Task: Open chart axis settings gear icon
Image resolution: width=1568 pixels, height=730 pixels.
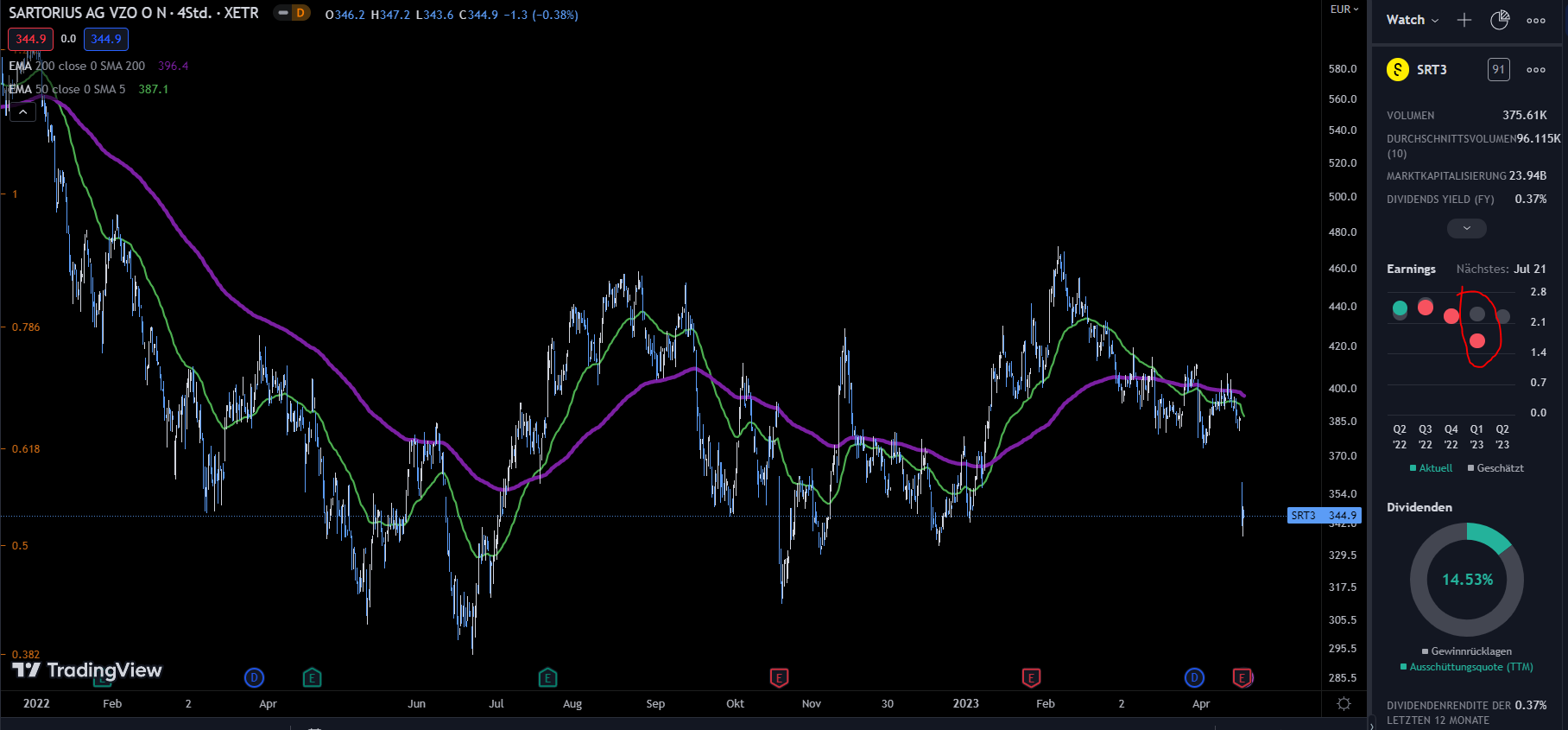Action: point(1344,704)
